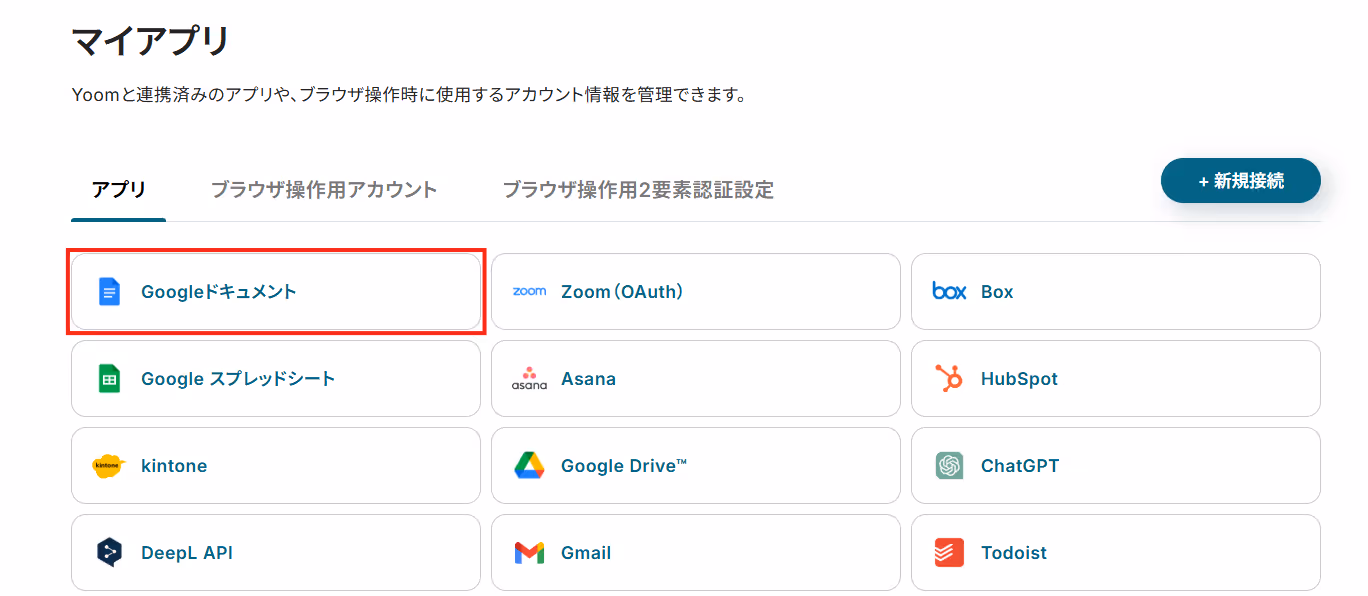Screen dimensions: 1368x596
Task: Open the ブラウザ操作用2要素認証設定 tab
Action: tap(638, 189)
